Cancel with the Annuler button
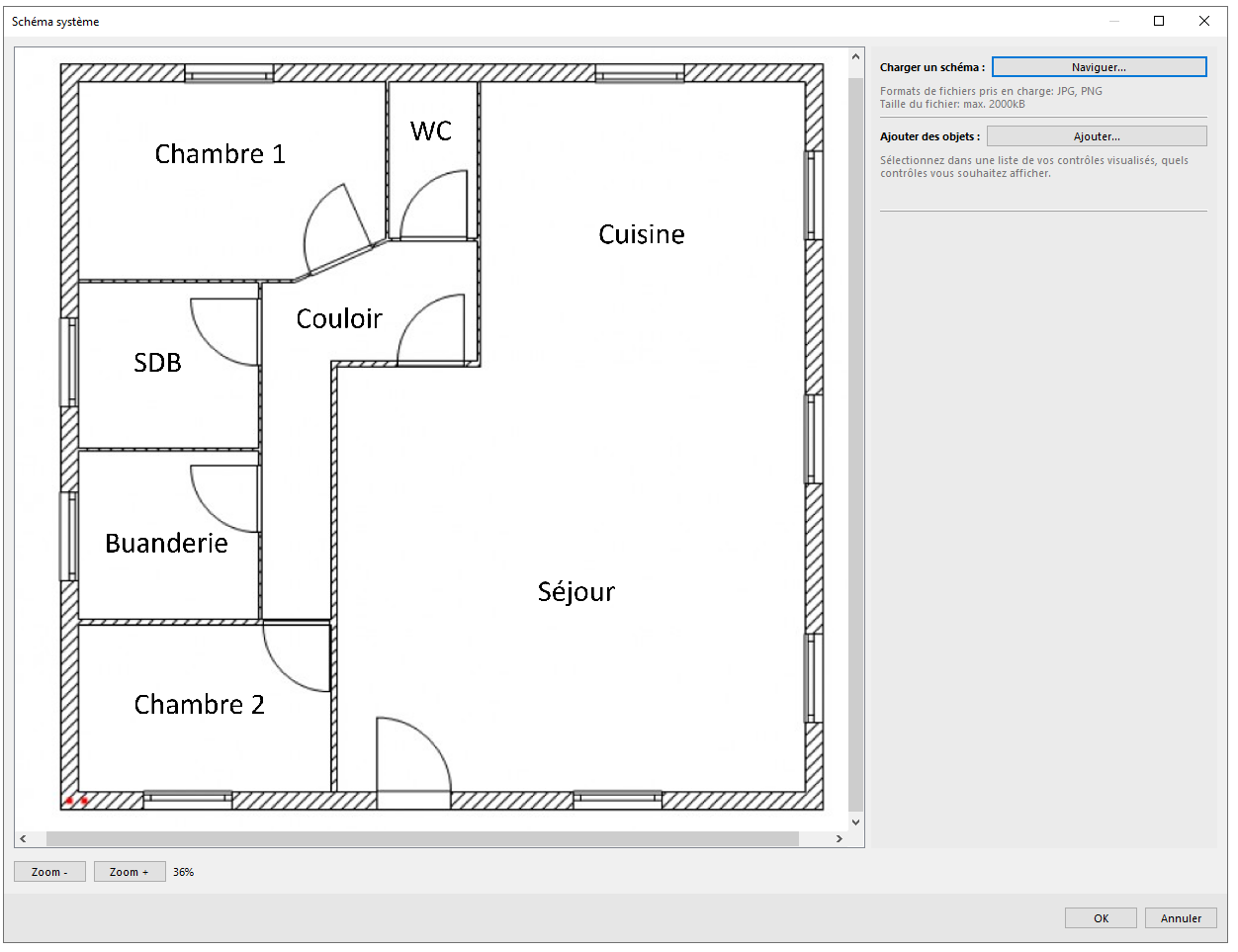Viewport: 1238px width, 952px height. [x=1181, y=918]
